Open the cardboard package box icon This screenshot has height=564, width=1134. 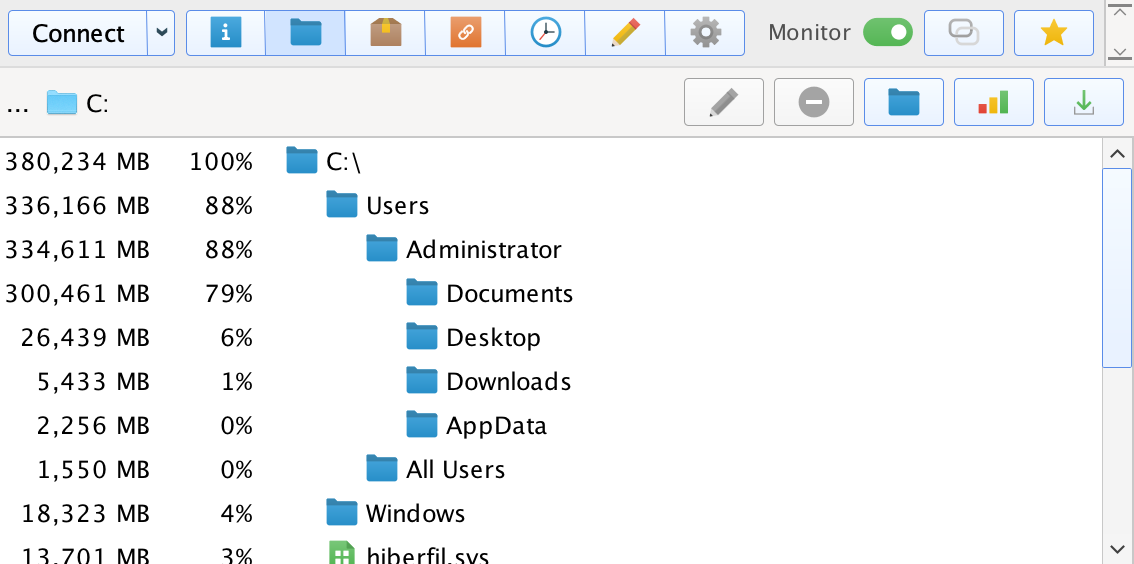click(x=385, y=33)
